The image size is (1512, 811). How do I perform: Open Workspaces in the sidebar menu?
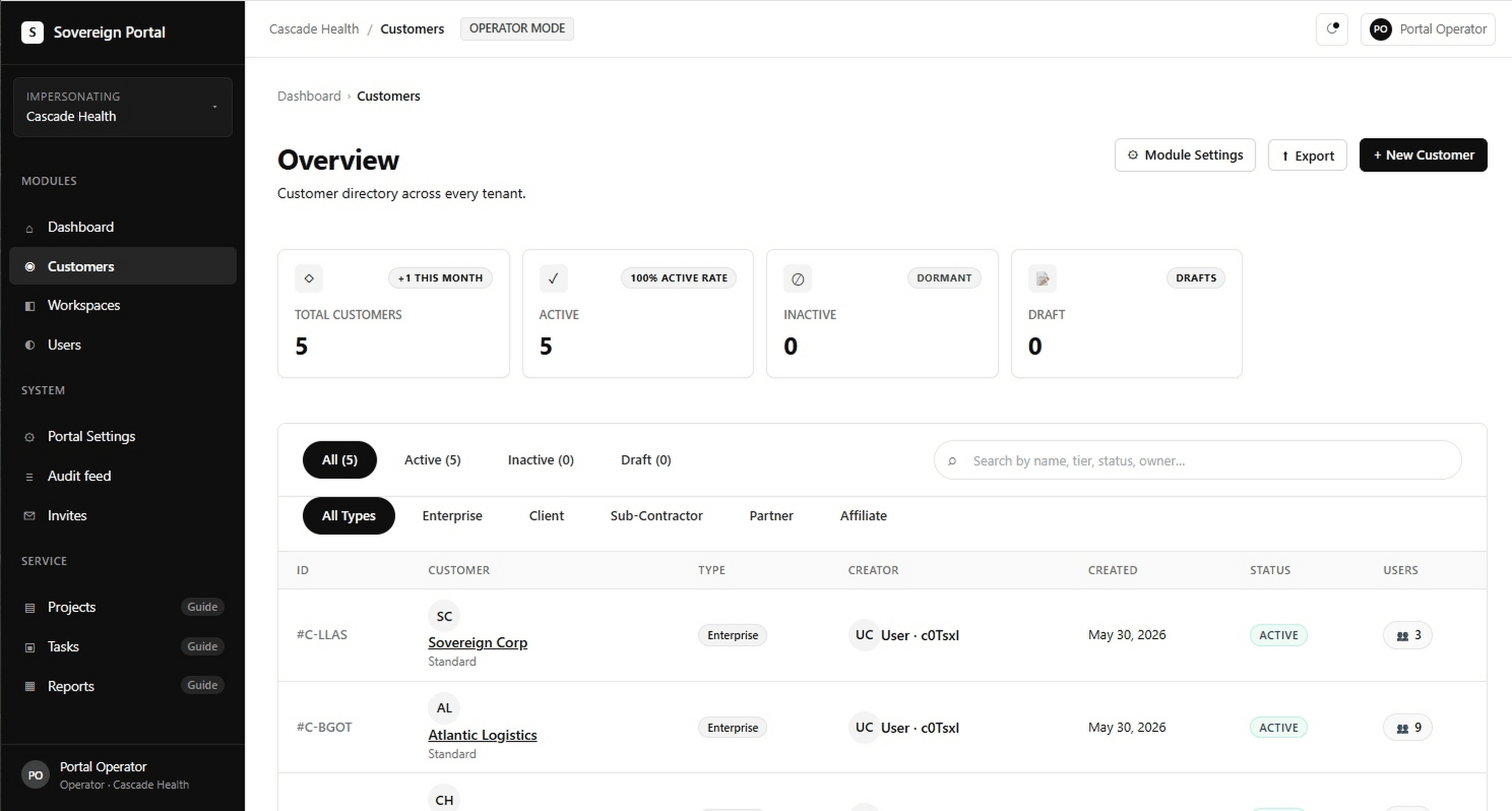(x=122, y=305)
